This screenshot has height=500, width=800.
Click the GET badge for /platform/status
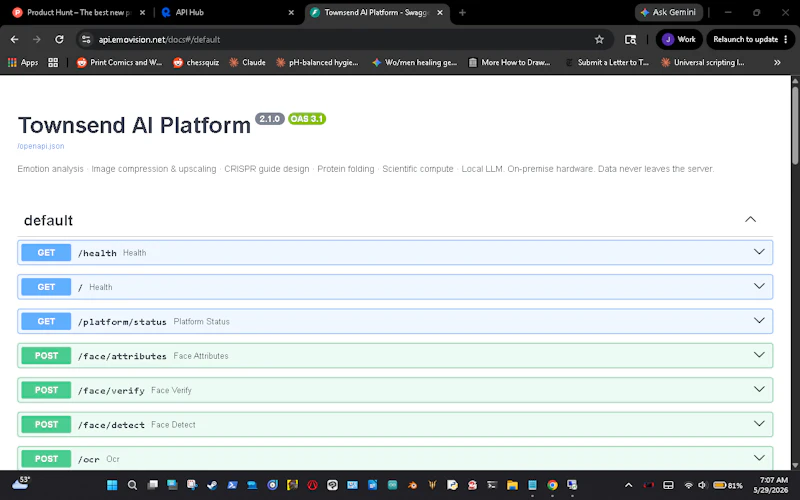[x=46, y=321]
